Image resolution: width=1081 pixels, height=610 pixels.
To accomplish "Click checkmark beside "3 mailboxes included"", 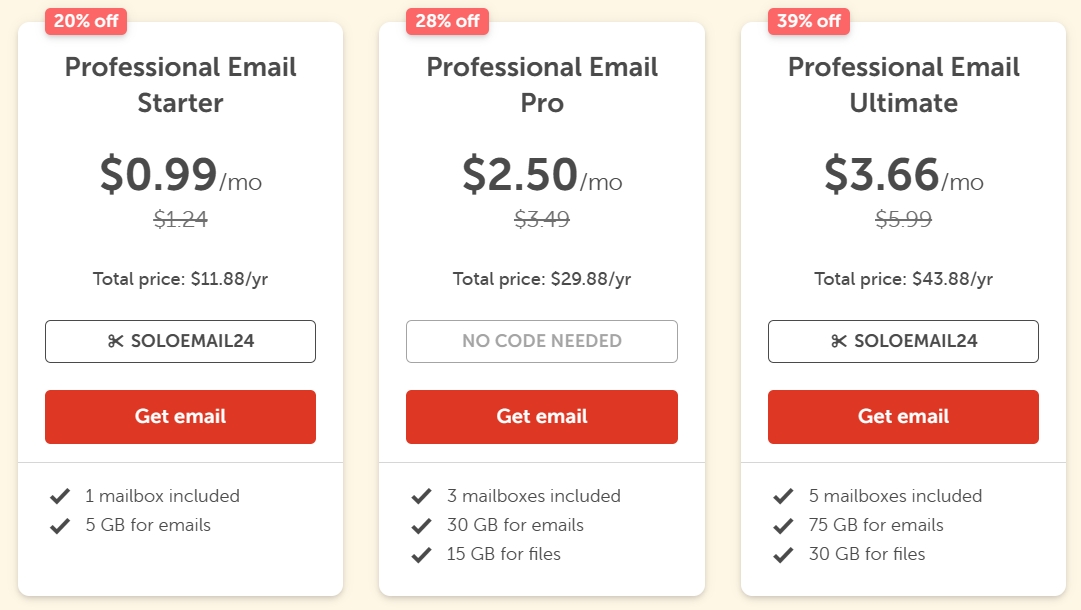I will click(421, 496).
